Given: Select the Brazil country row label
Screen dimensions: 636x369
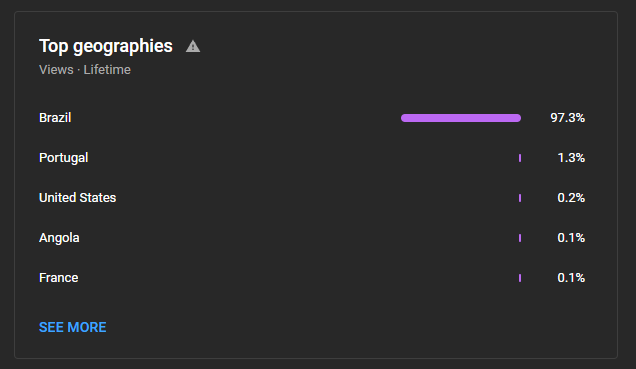Looking at the screenshot, I should click(x=55, y=118).
